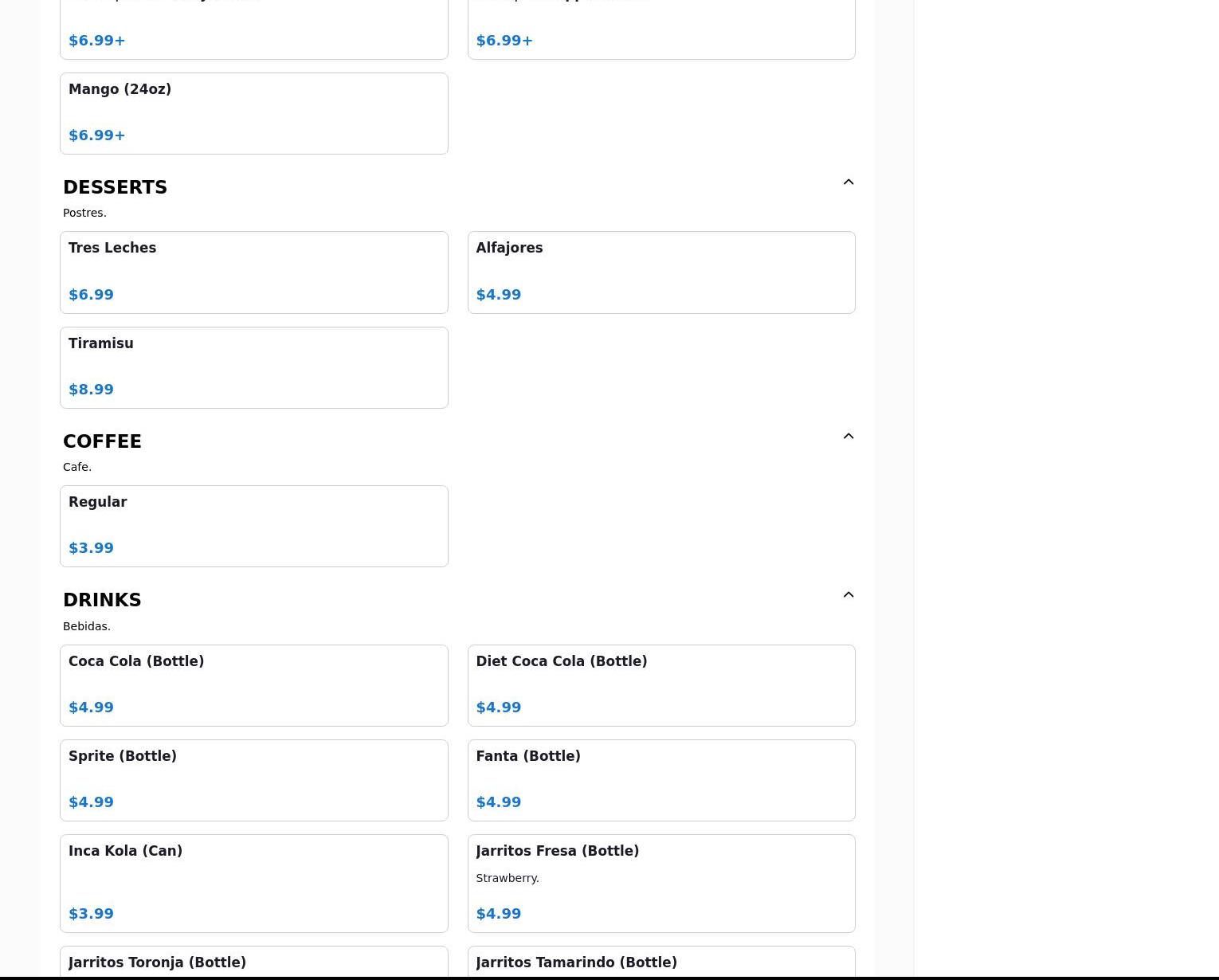Click the $8.99 Tiramisu price
1219x980 pixels.
coord(91,390)
